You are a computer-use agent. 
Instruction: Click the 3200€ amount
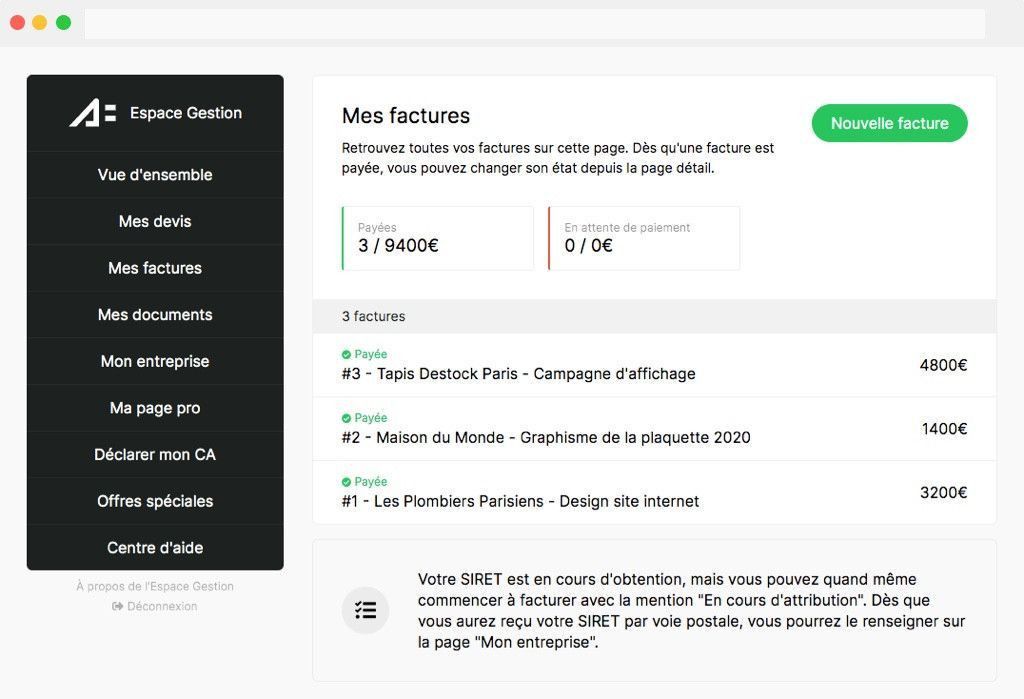point(943,493)
